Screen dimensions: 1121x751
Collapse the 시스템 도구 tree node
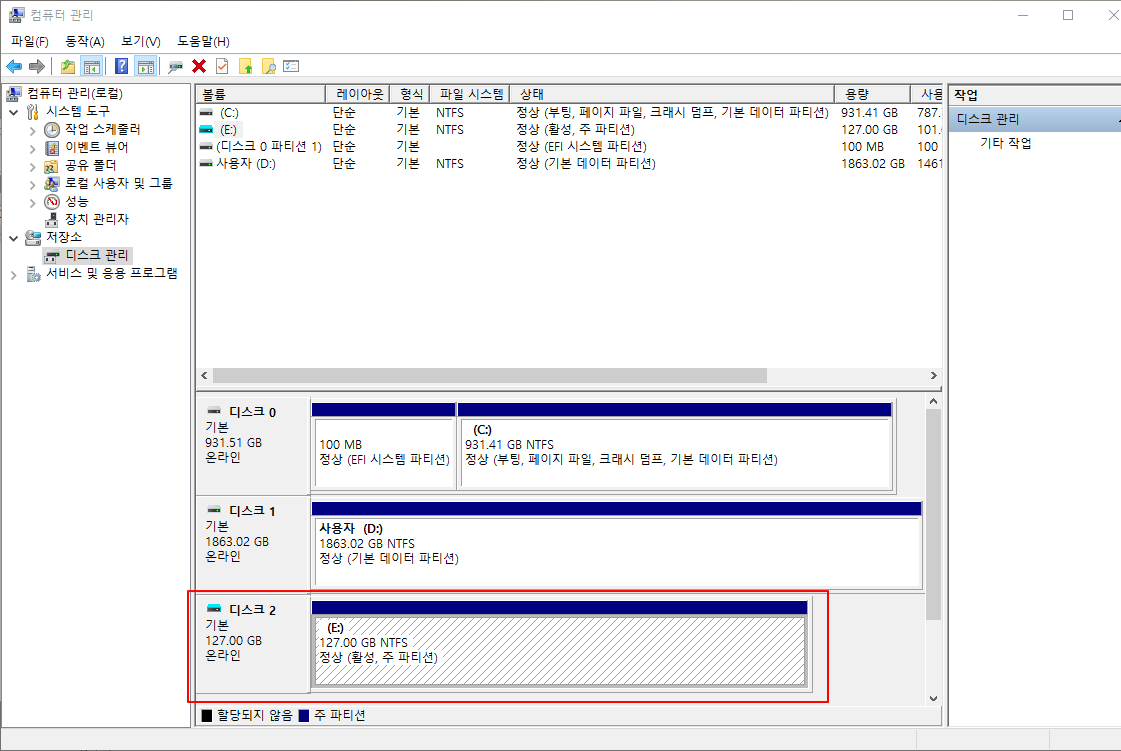[14, 112]
